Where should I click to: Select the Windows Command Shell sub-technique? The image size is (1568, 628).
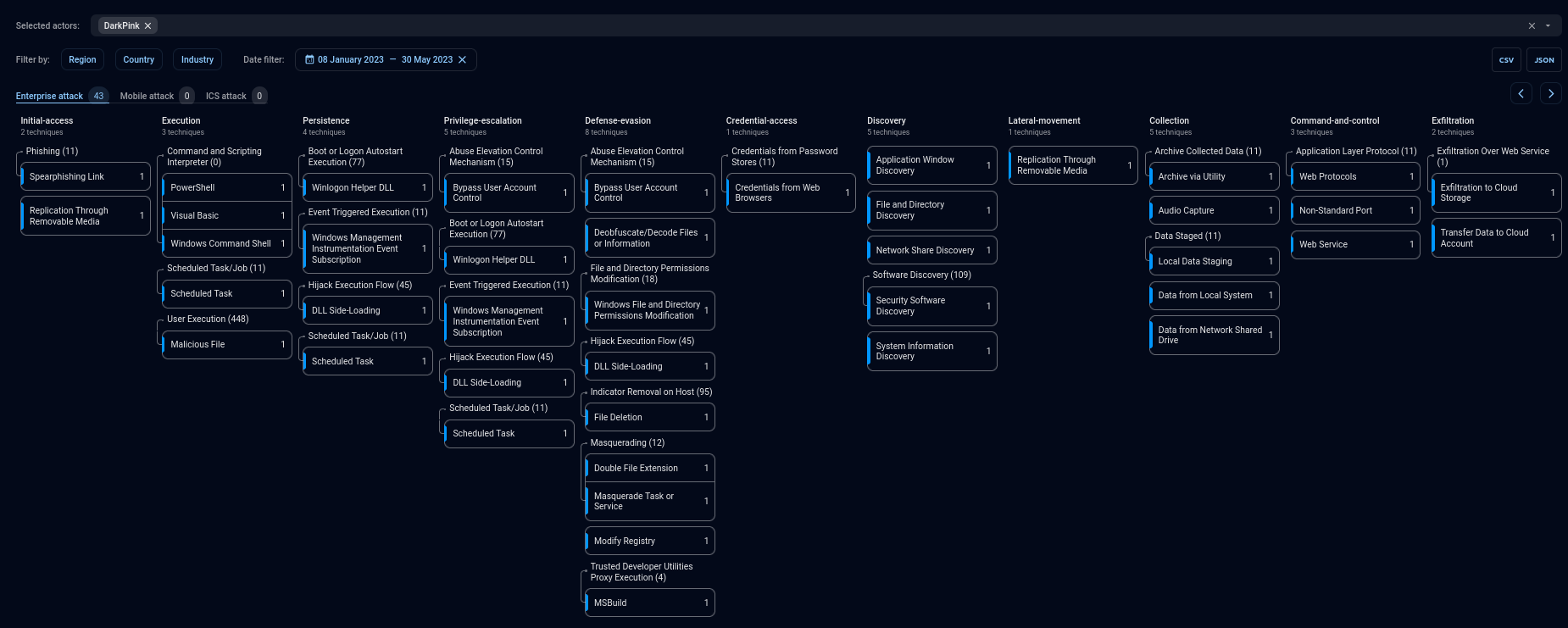pos(227,243)
